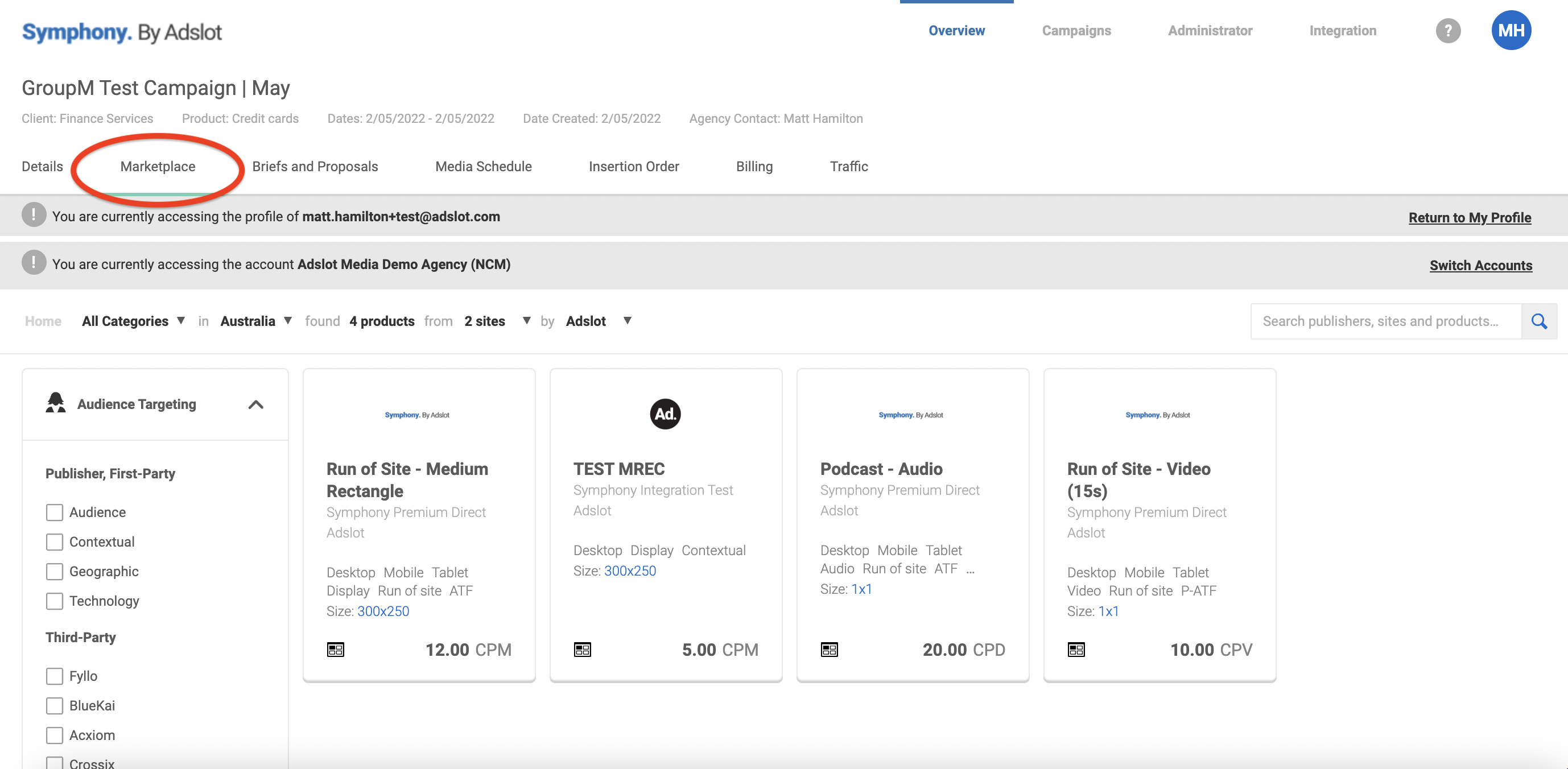Image resolution: width=1568 pixels, height=769 pixels.
Task: Click Symphony logo on Video (15s) card
Action: pos(1157,415)
